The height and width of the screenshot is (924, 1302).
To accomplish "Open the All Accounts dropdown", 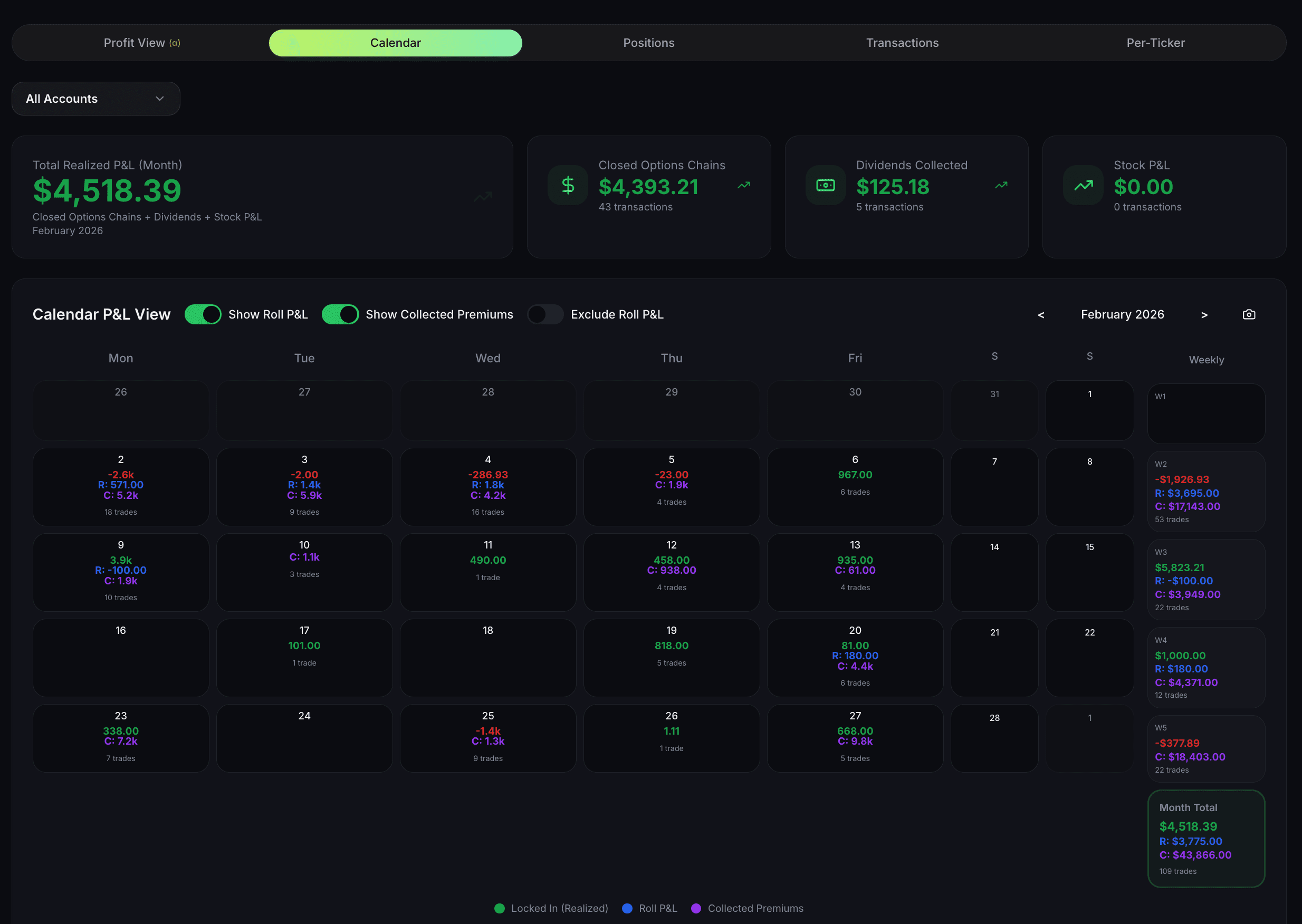I will tap(95, 99).
